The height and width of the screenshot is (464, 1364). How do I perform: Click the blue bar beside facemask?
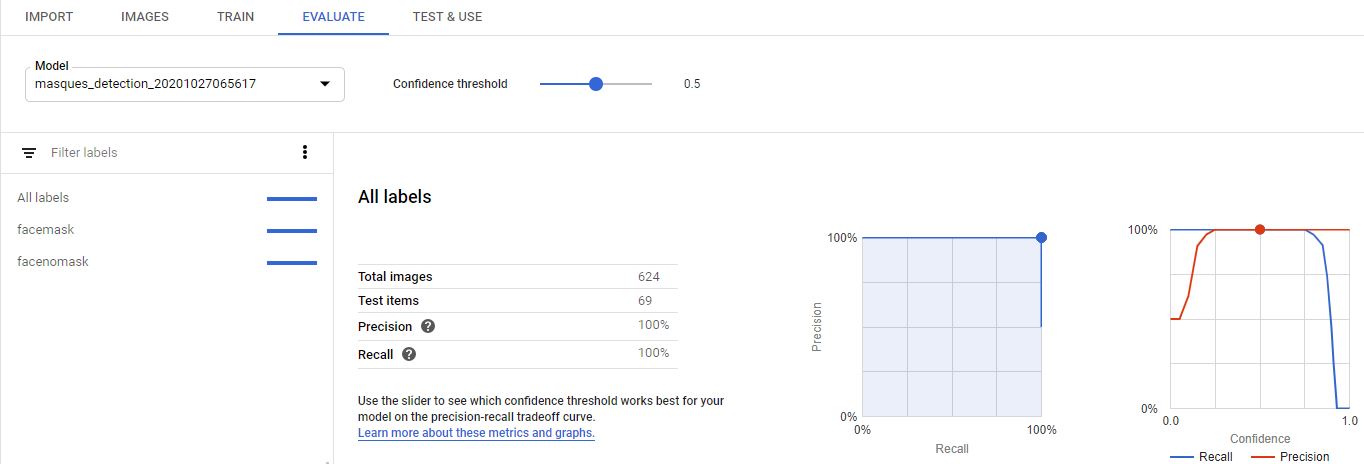(x=292, y=231)
